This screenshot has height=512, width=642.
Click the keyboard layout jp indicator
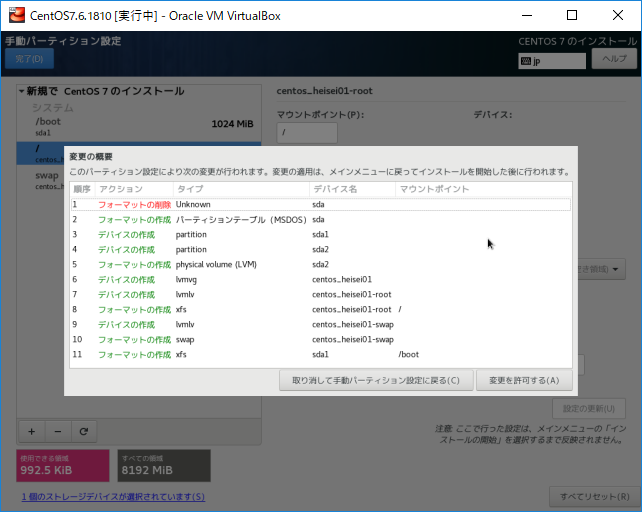[x=552, y=61]
